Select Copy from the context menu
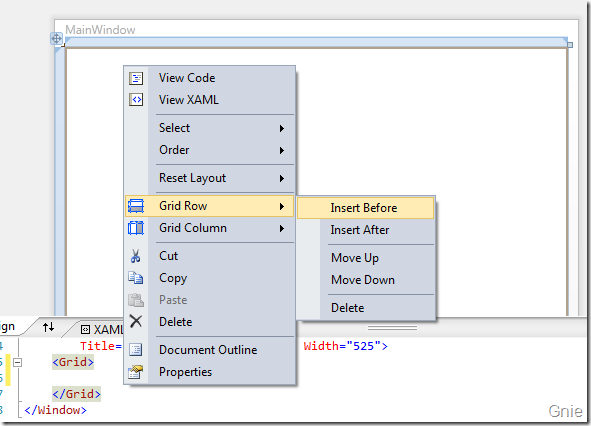 [x=209, y=278]
